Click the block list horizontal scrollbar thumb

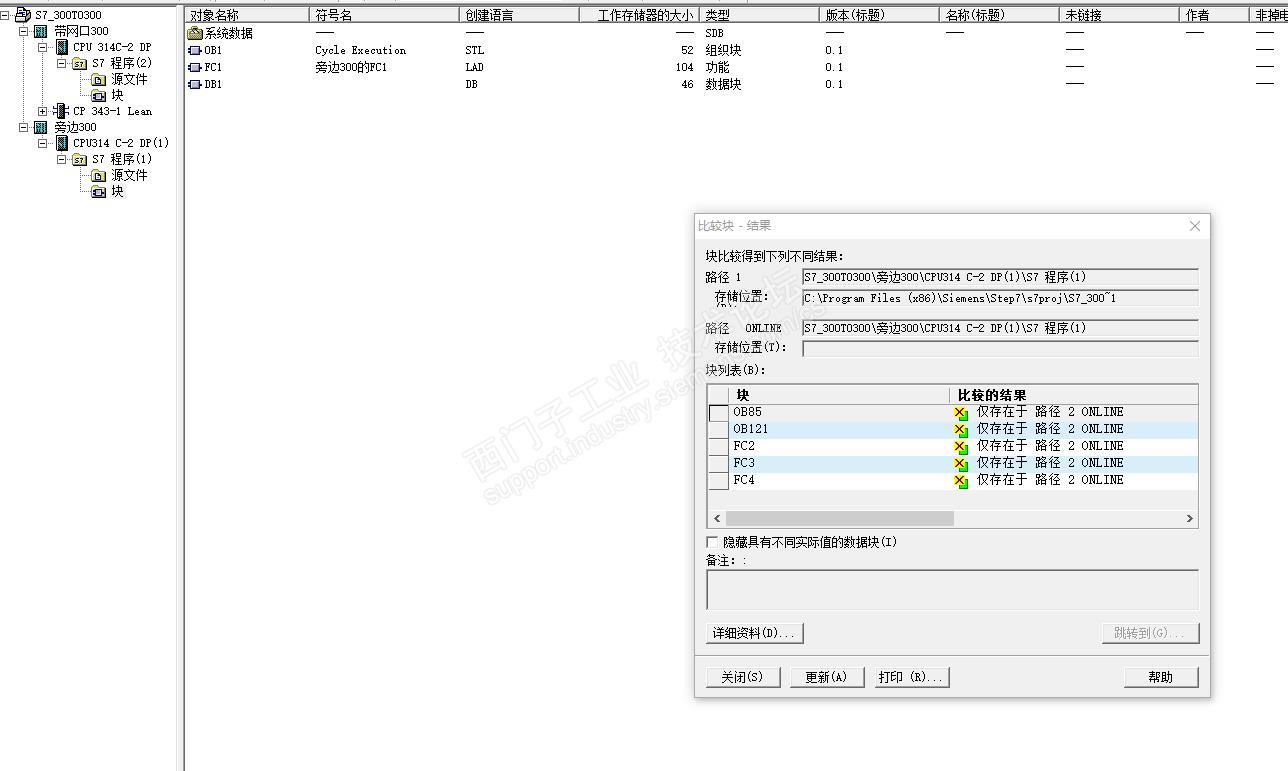point(839,518)
